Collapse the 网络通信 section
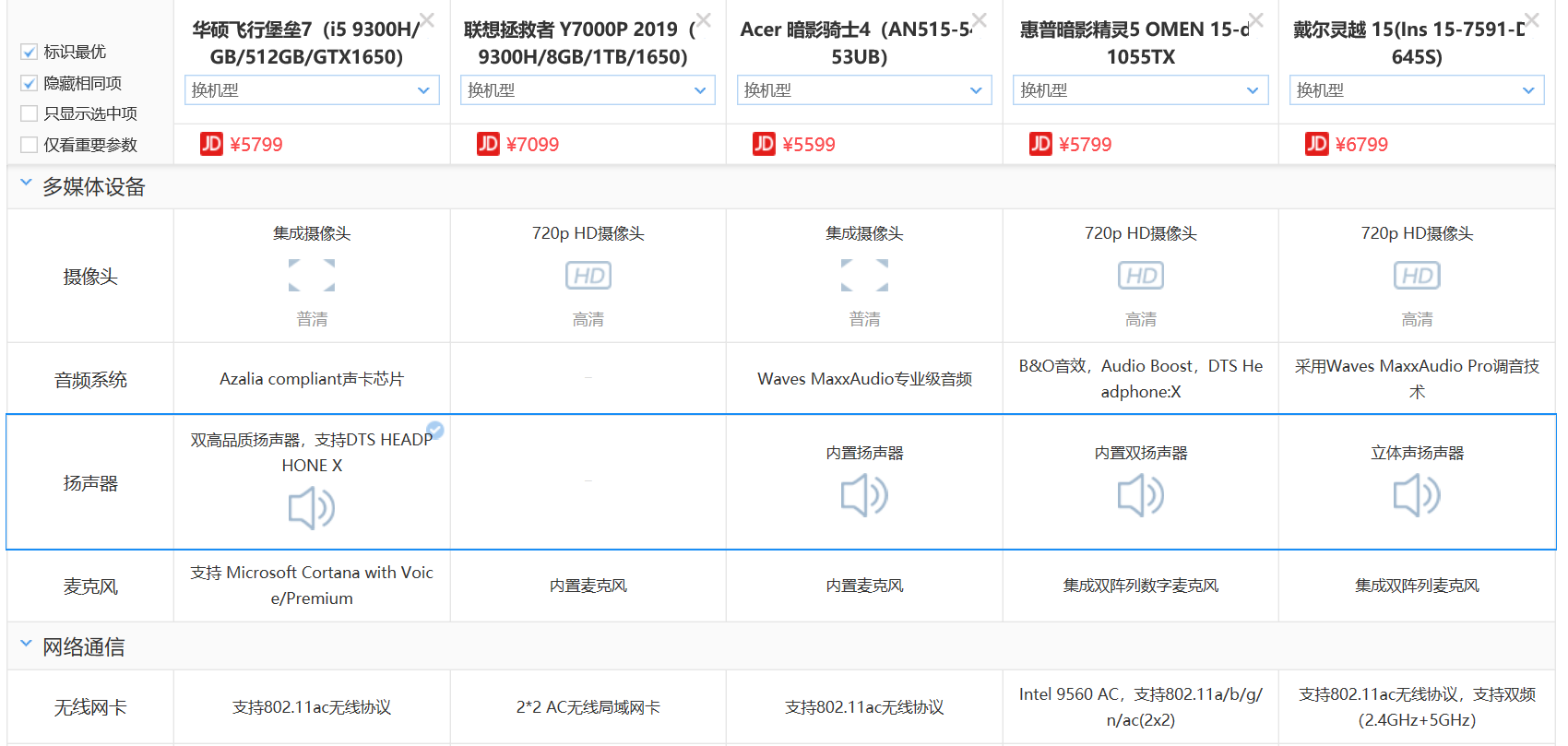 click(x=26, y=644)
